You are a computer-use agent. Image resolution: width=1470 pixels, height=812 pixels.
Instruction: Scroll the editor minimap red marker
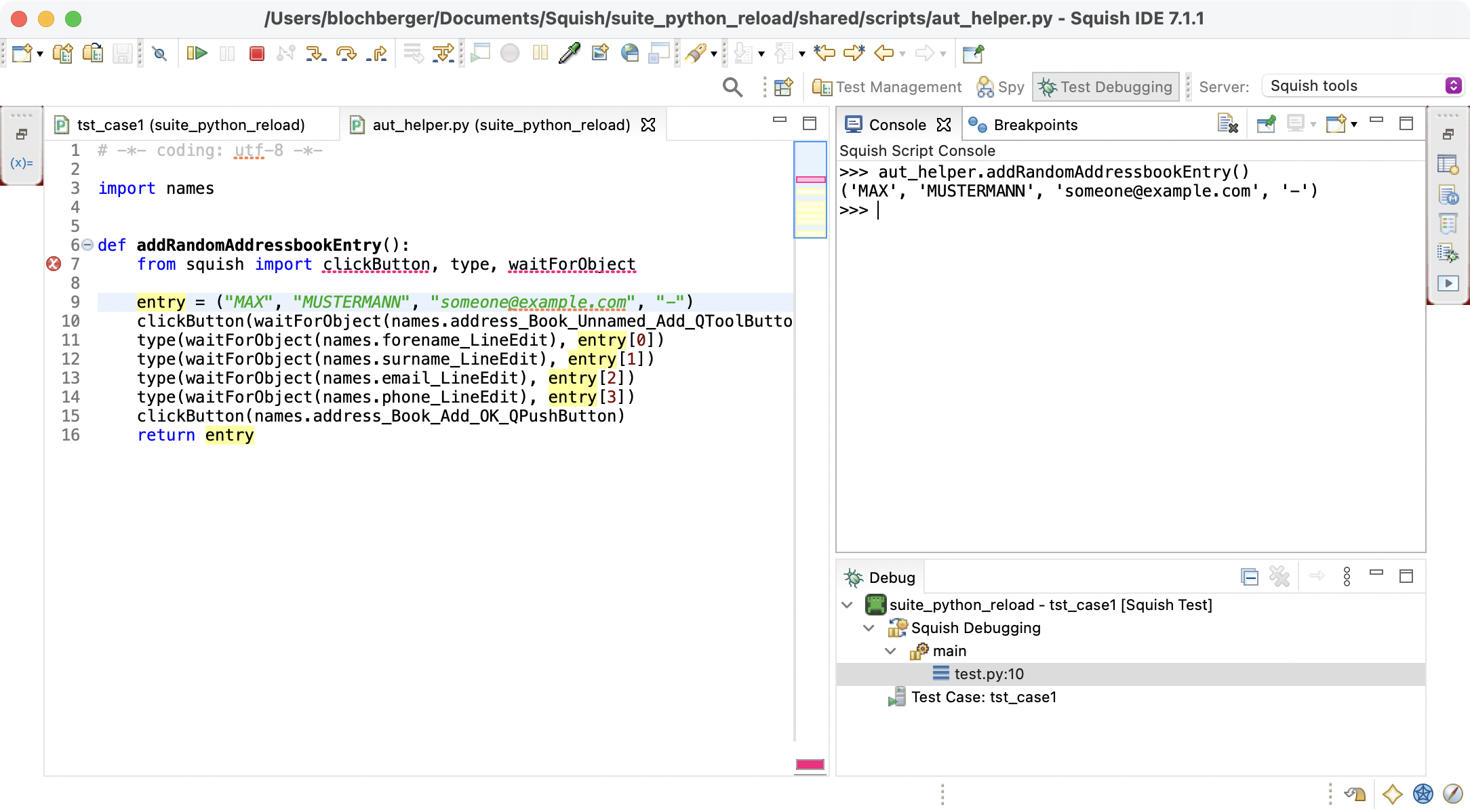pos(810,764)
